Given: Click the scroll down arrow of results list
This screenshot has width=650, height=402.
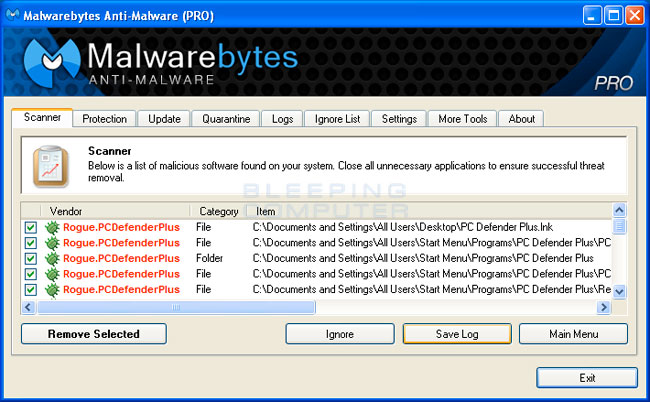Looking at the screenshot, I should click(619, 291).
